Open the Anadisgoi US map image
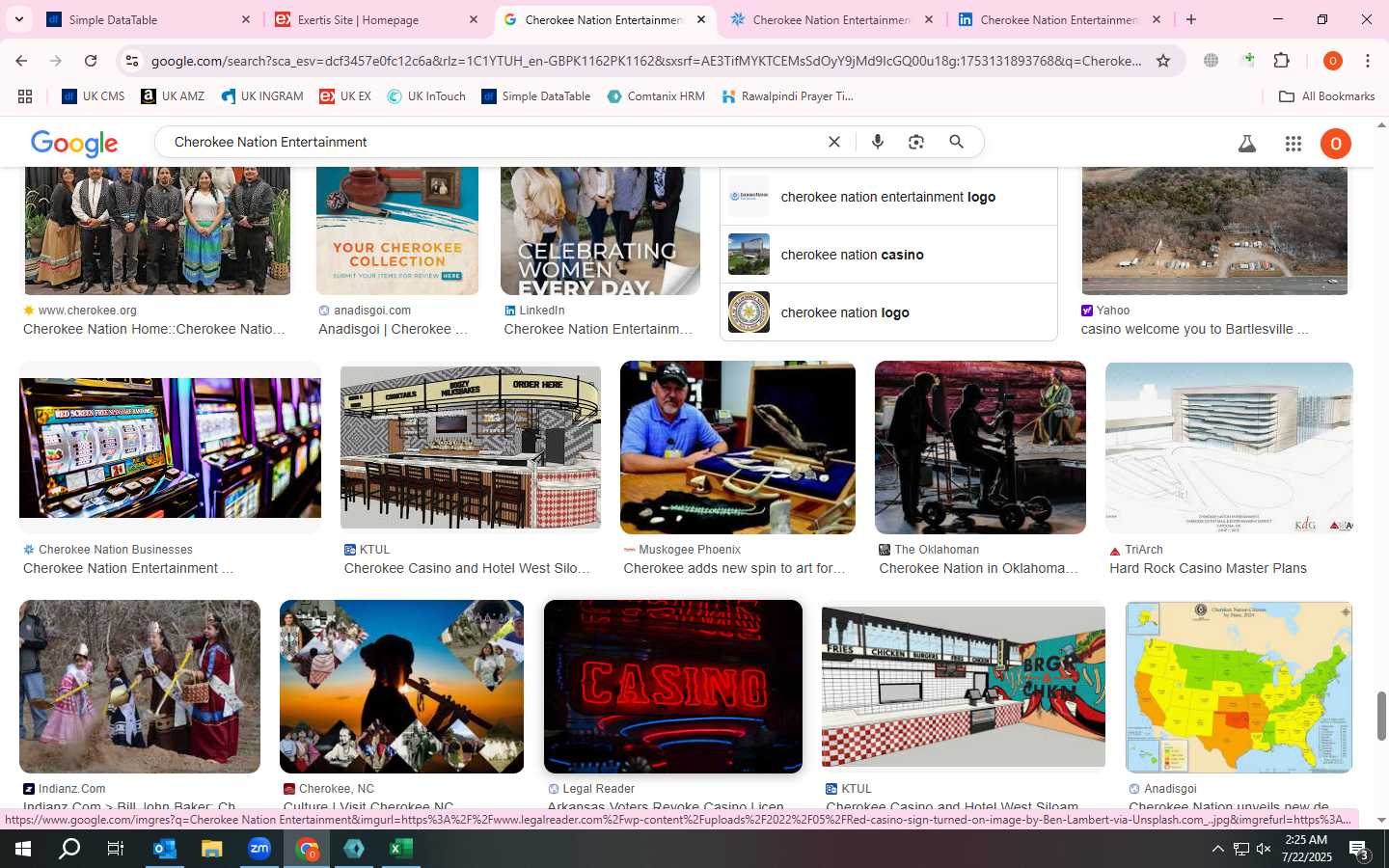 [1239, 687]
